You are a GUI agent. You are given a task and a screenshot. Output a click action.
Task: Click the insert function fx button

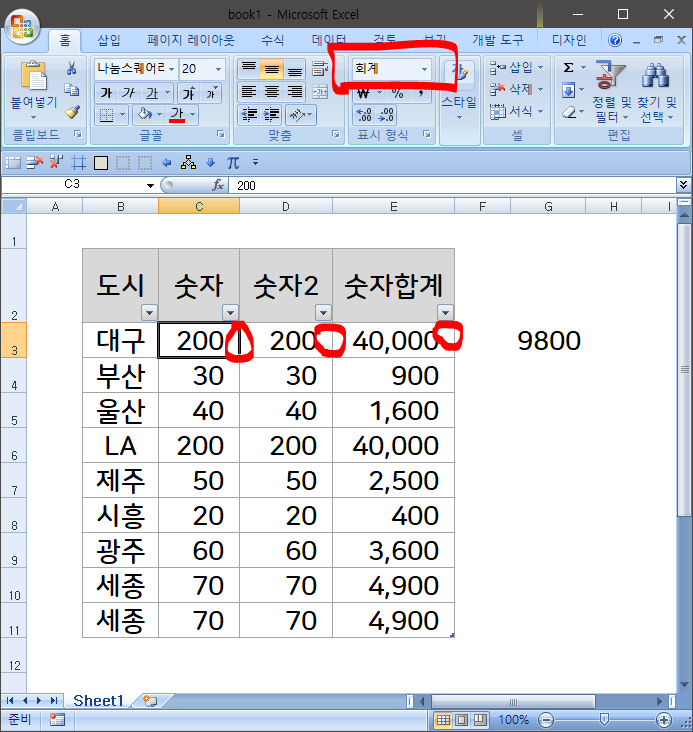tap(218, 185)
